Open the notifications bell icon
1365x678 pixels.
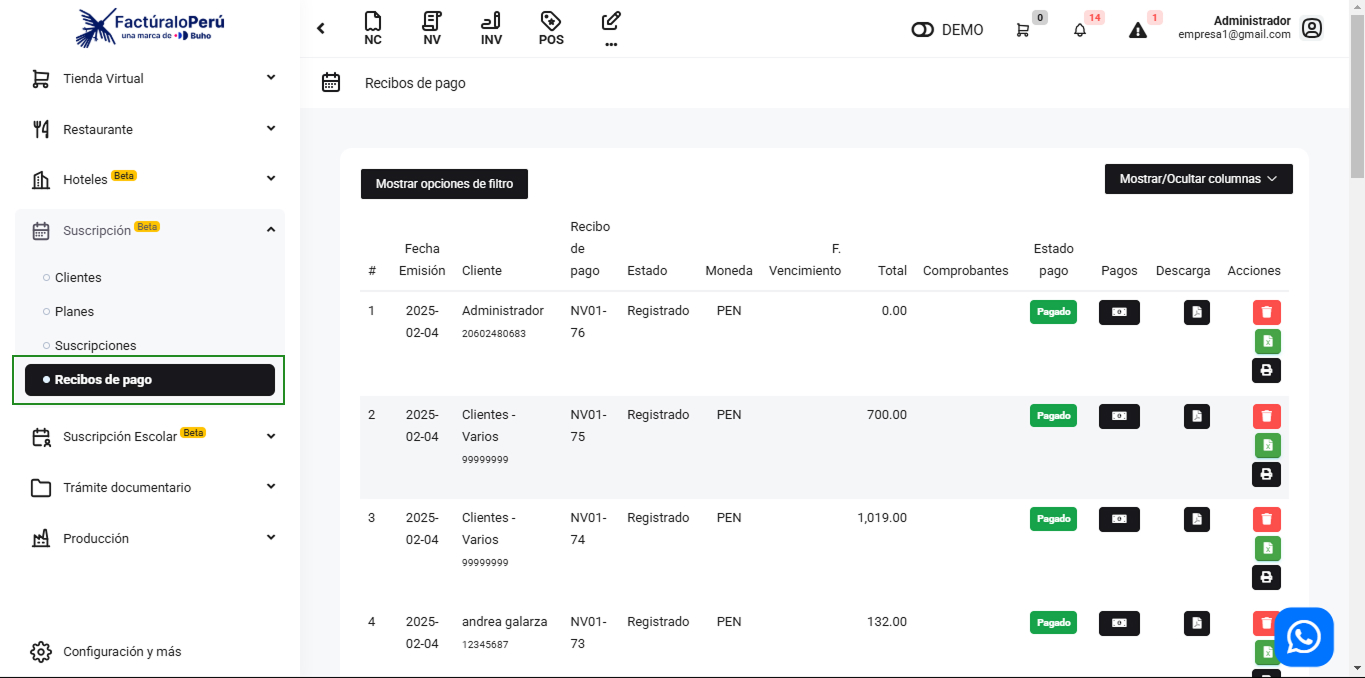pyautogui.click(x=1080, y=30)
